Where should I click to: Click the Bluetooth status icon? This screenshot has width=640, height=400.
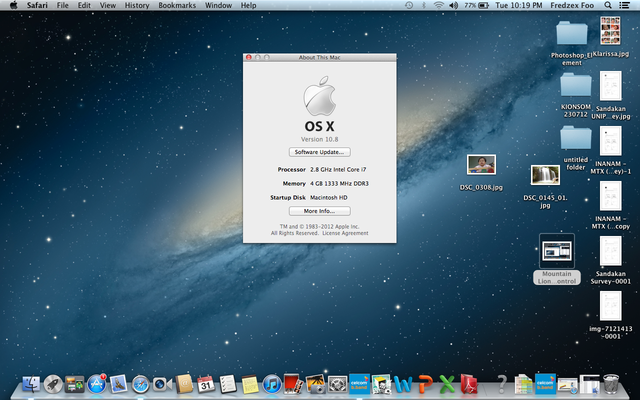(423, 5)
